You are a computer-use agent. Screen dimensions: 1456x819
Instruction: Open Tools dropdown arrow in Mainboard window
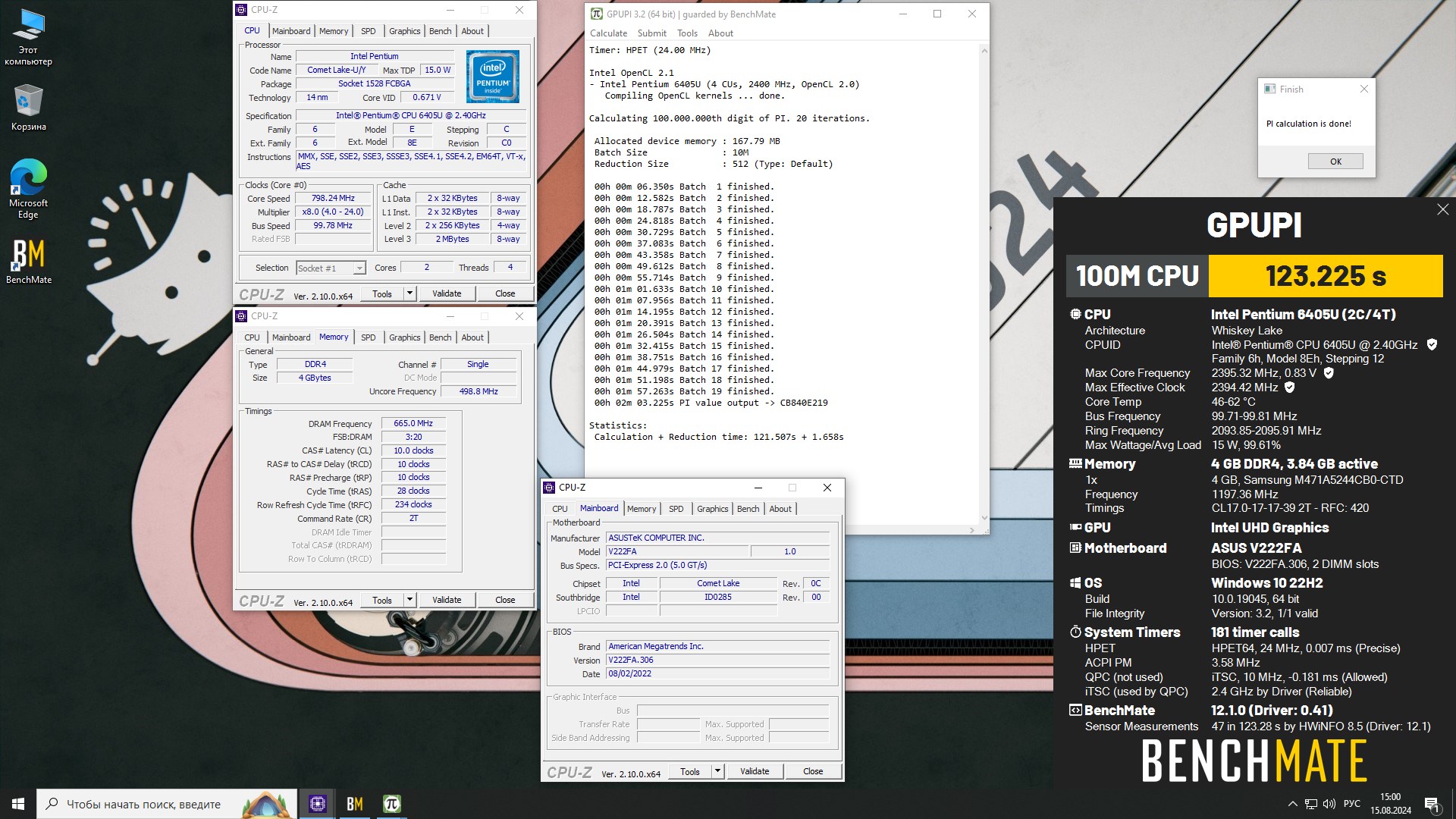[x=717, y=771]
